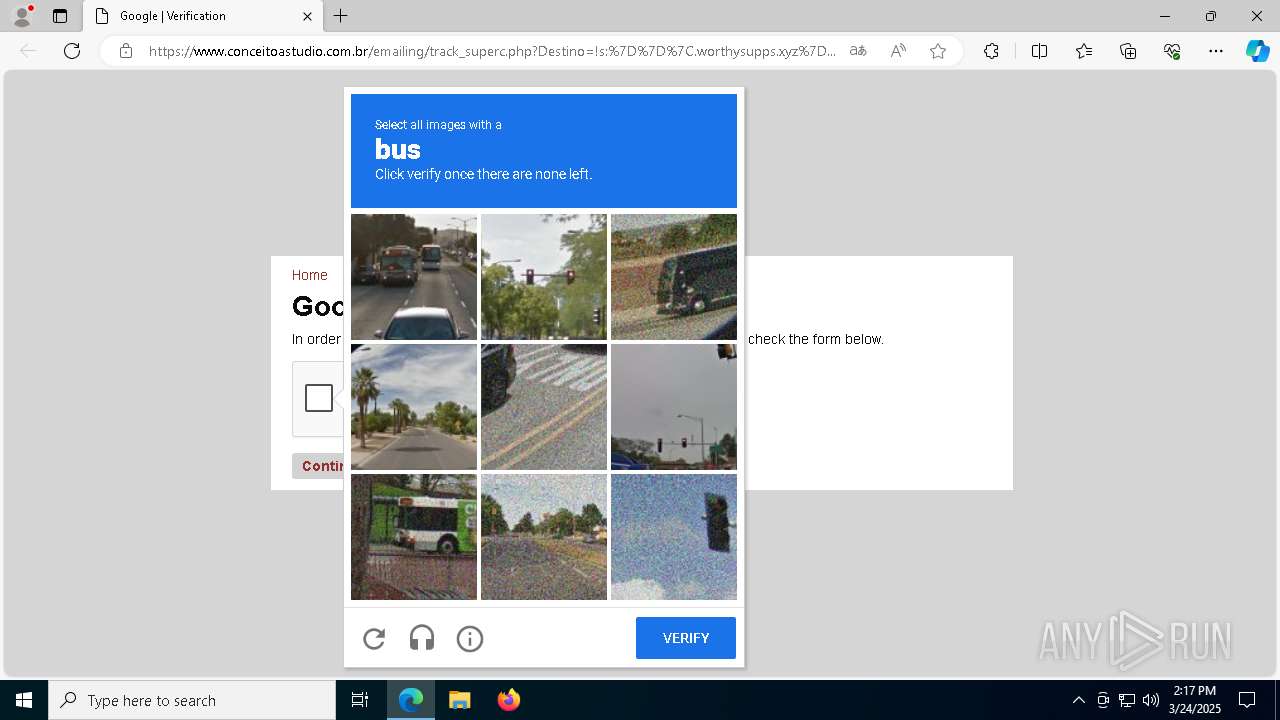The image size is (1280, 720).
Task: Add page to favorites with star icon
Action: (x=938, y=51)
